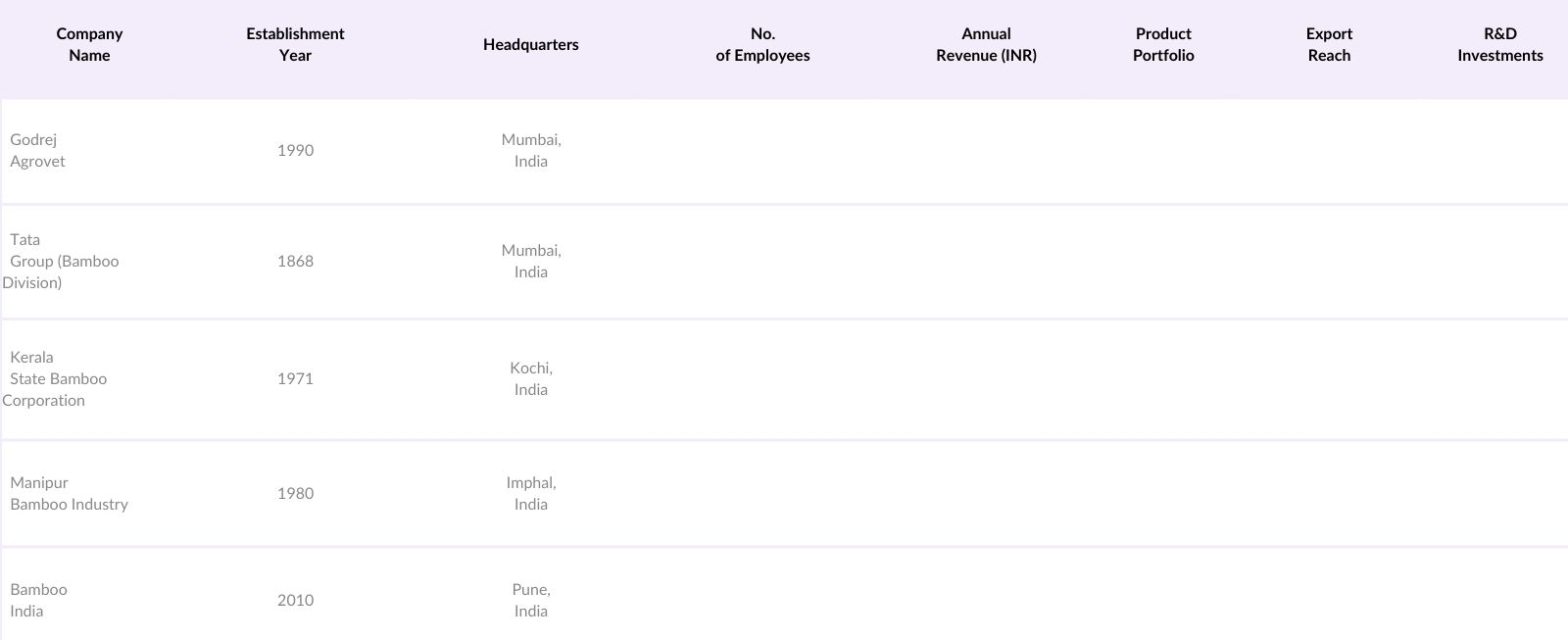The height and width of the screenshot is (640, 1568).
Task: Click the R&D Investments column header
Action: [1499, 45]
